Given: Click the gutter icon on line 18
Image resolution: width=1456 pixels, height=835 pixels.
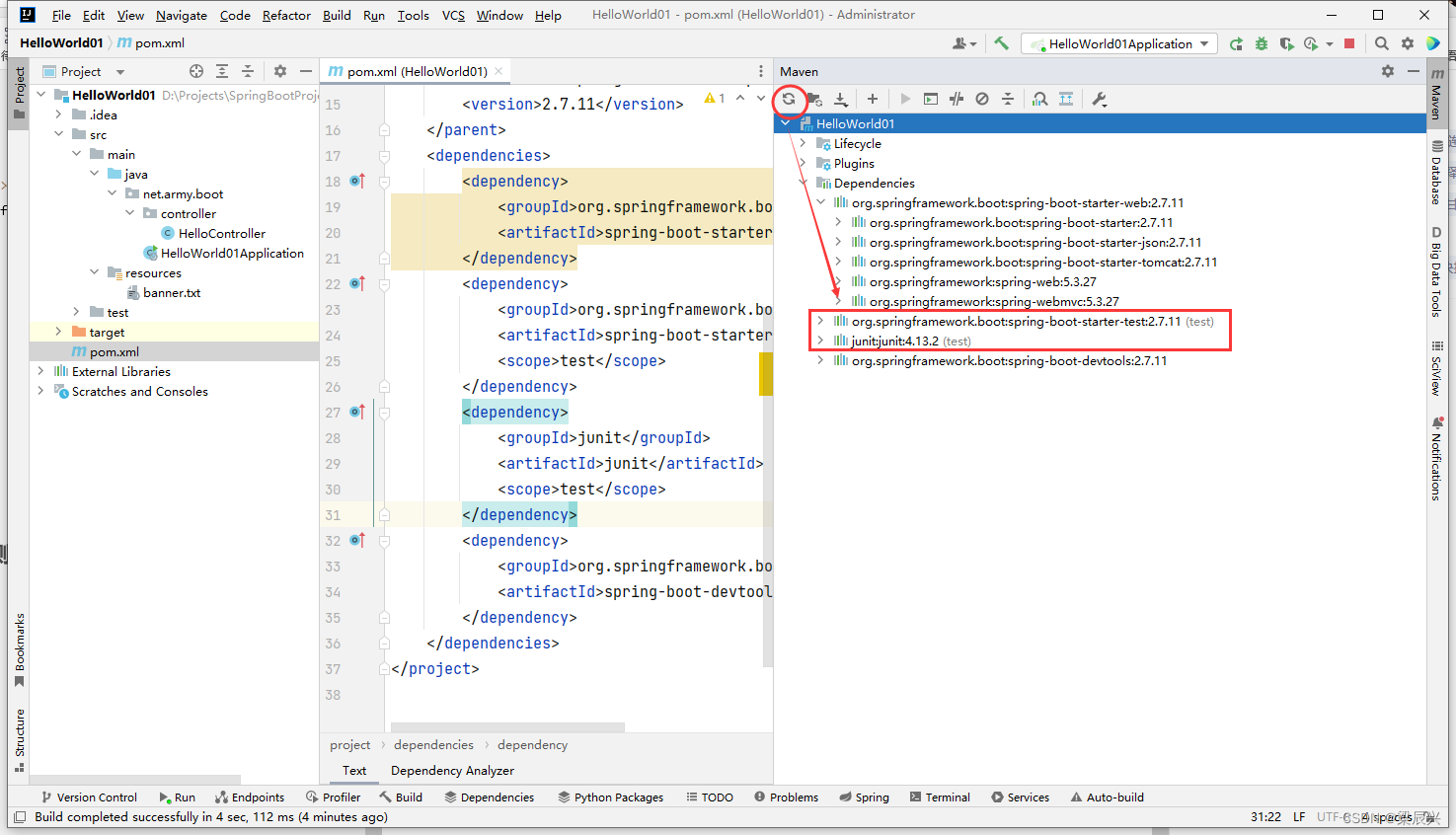Looking at the screenshot, I should click(357, 181).
